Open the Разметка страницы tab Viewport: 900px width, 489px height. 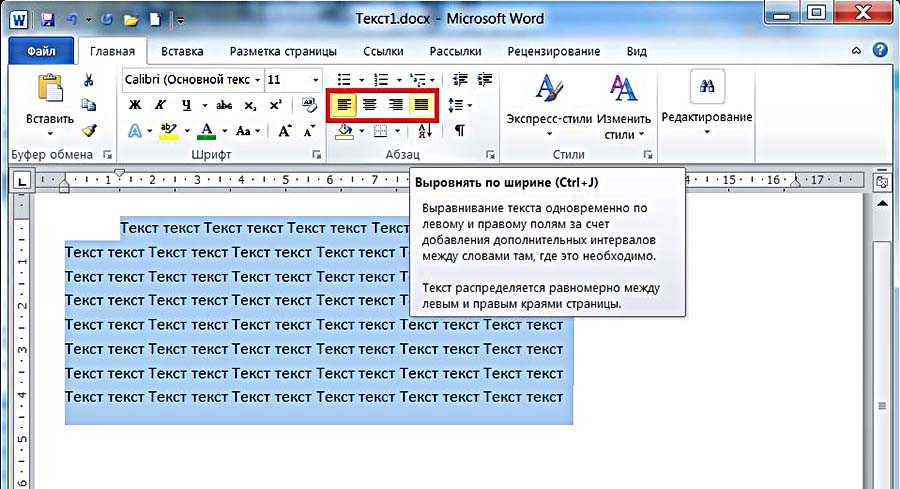[283, 51]
